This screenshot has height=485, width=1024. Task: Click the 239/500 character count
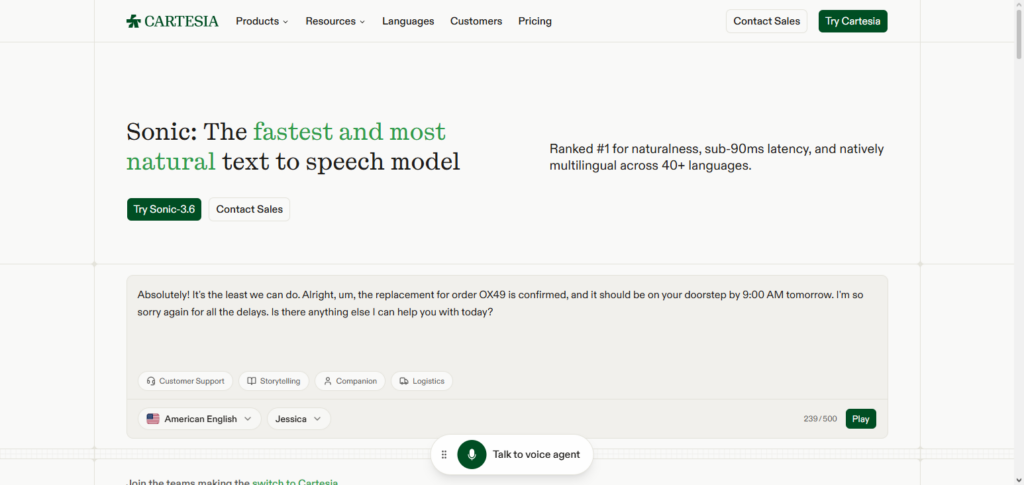pyautogui.click(x=820, y=419)
